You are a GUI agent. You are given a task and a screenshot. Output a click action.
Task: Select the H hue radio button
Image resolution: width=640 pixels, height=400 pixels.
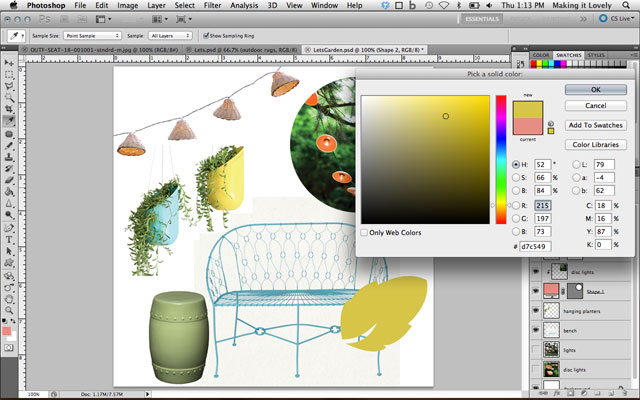(x=516, y=163)
